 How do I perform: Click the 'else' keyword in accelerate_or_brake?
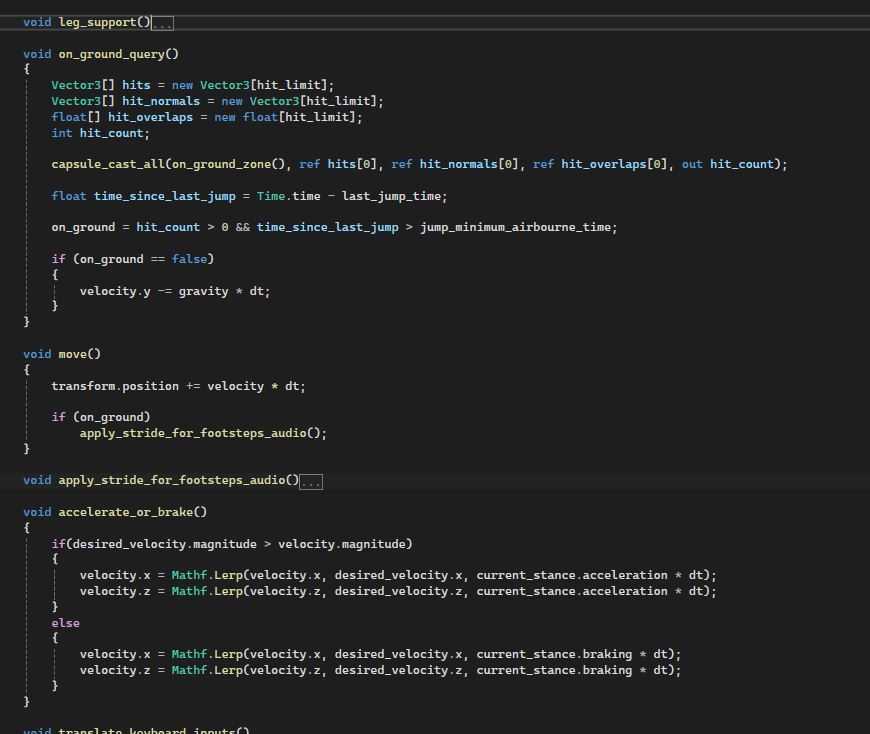[x=65, y=623]
